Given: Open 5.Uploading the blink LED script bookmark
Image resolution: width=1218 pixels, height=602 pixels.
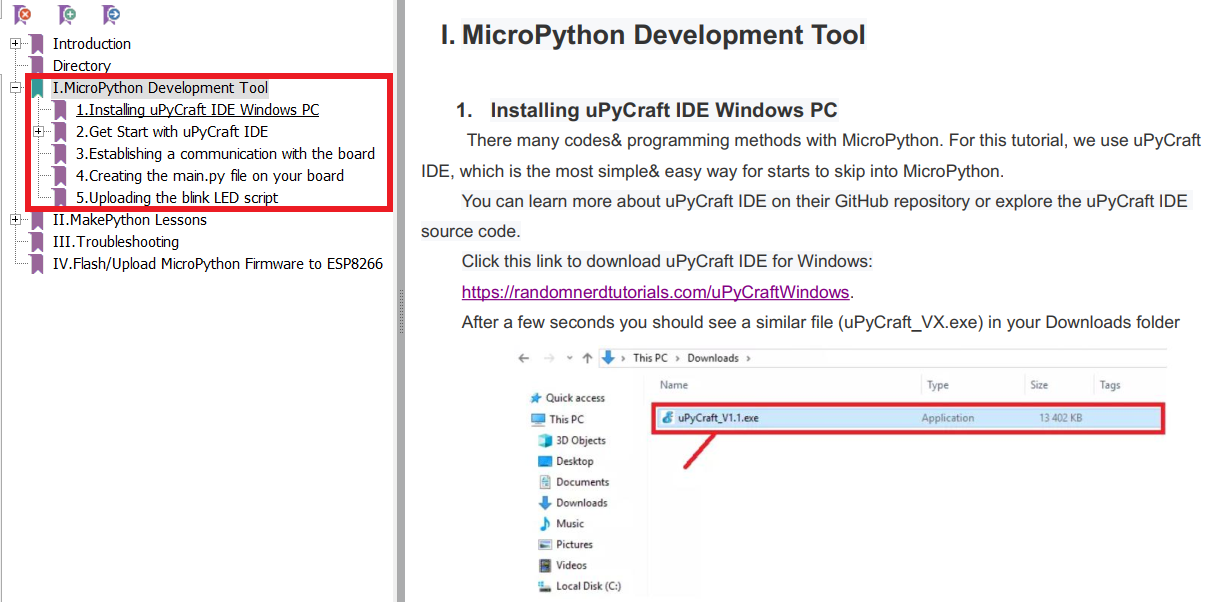Looking at the screenshot, I should click(x=177, y=198).
